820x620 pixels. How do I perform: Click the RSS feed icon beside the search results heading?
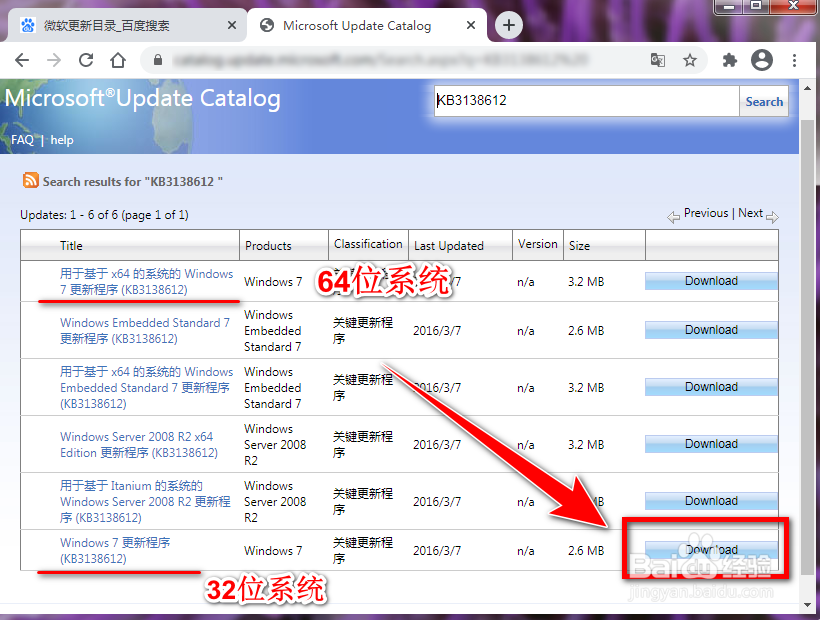[30, 180]
